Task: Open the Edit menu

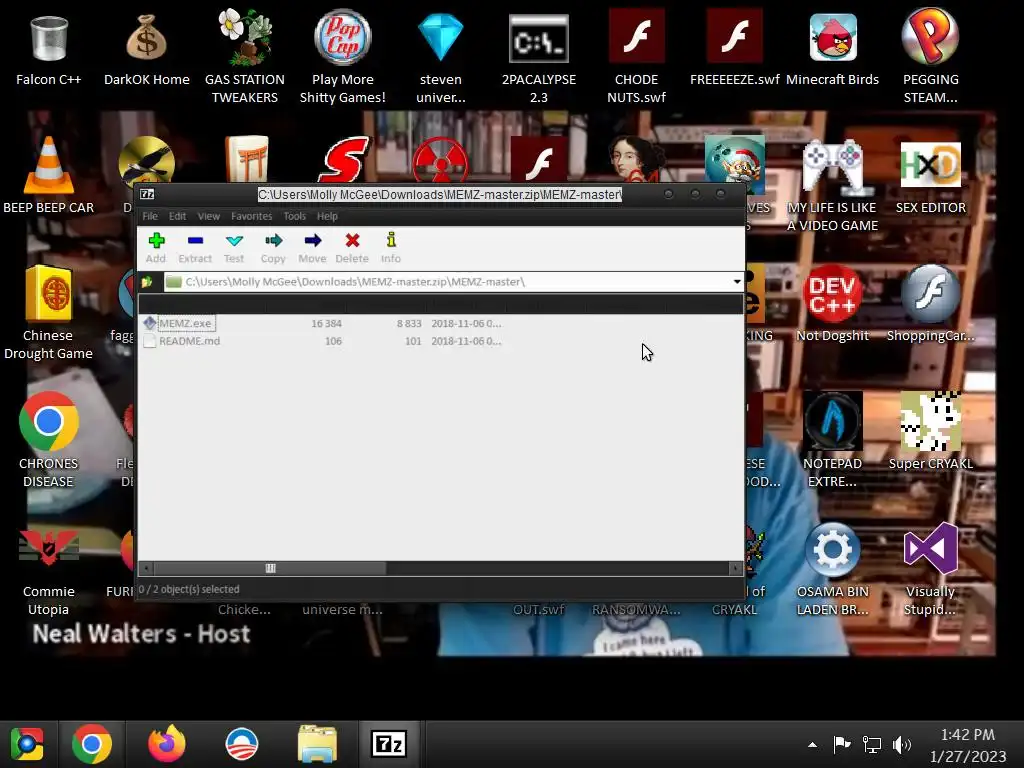Action: (x=178, y=216)
